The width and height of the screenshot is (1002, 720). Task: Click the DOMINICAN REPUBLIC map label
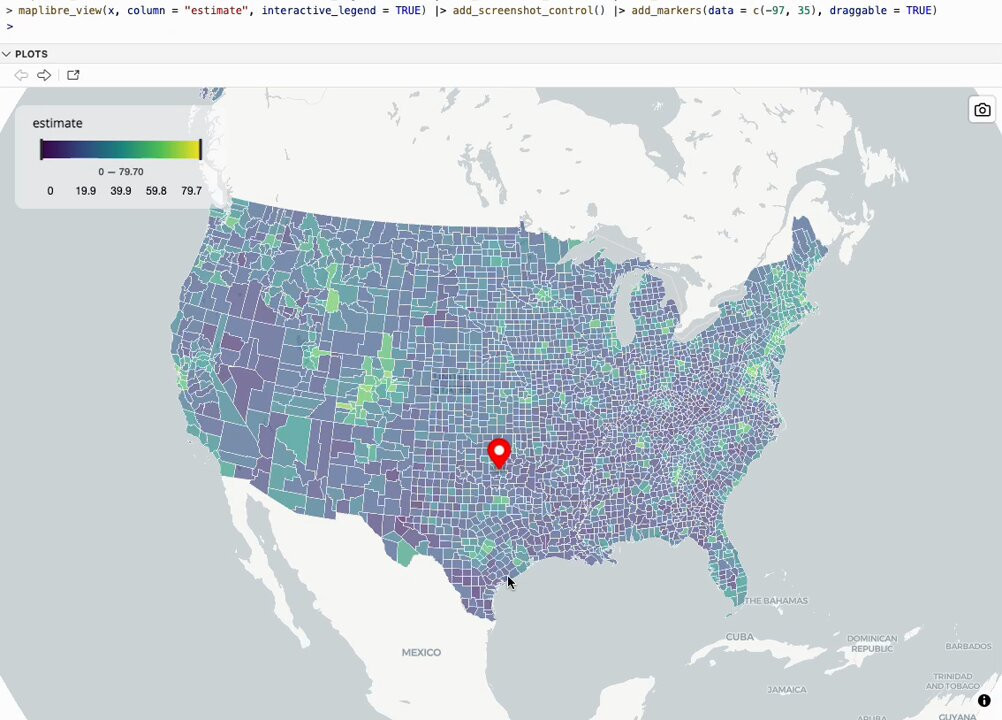click(x=872, y=643)
